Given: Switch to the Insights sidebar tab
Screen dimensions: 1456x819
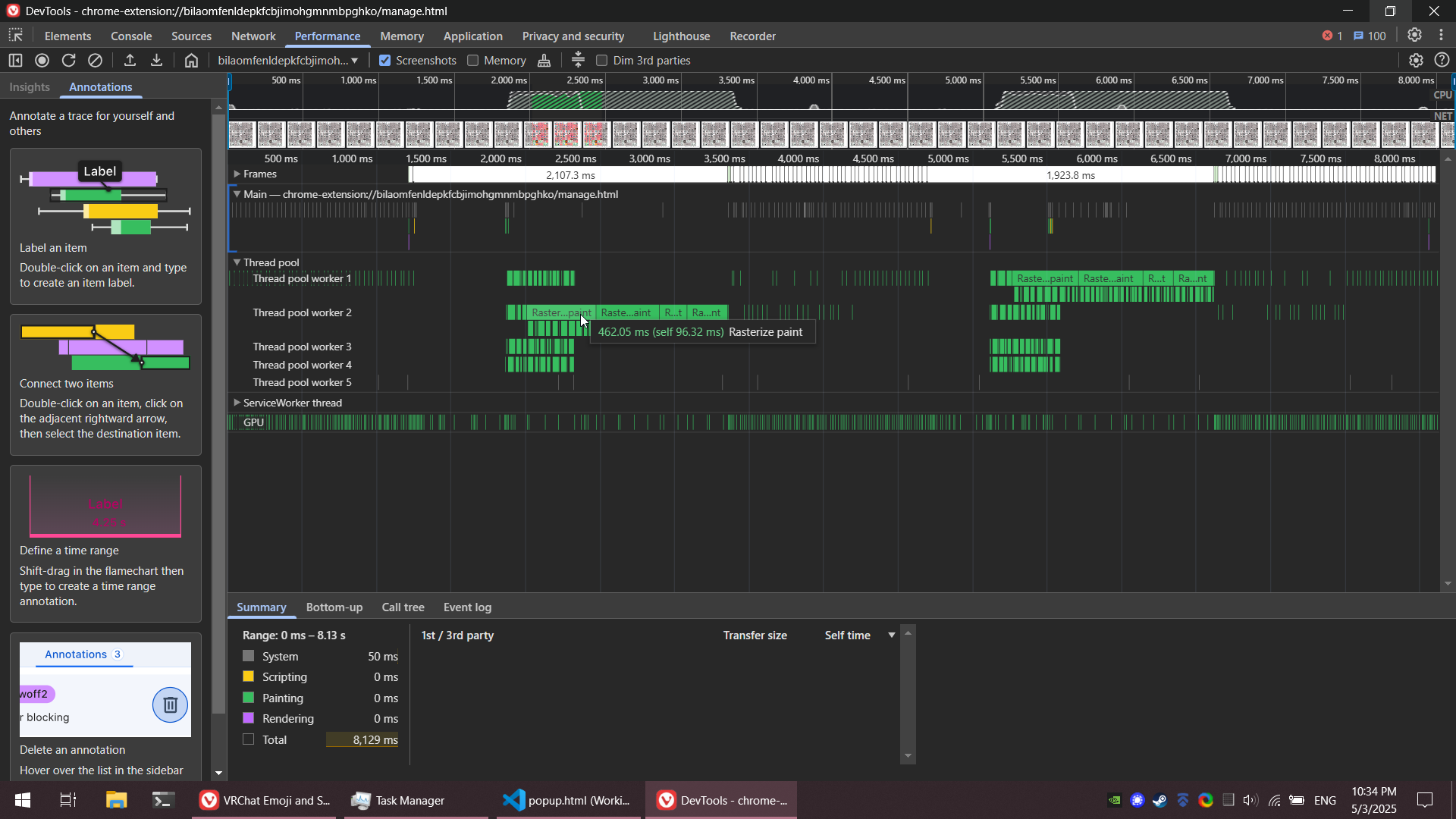Looking at the screenshot, I should point(30,87).
